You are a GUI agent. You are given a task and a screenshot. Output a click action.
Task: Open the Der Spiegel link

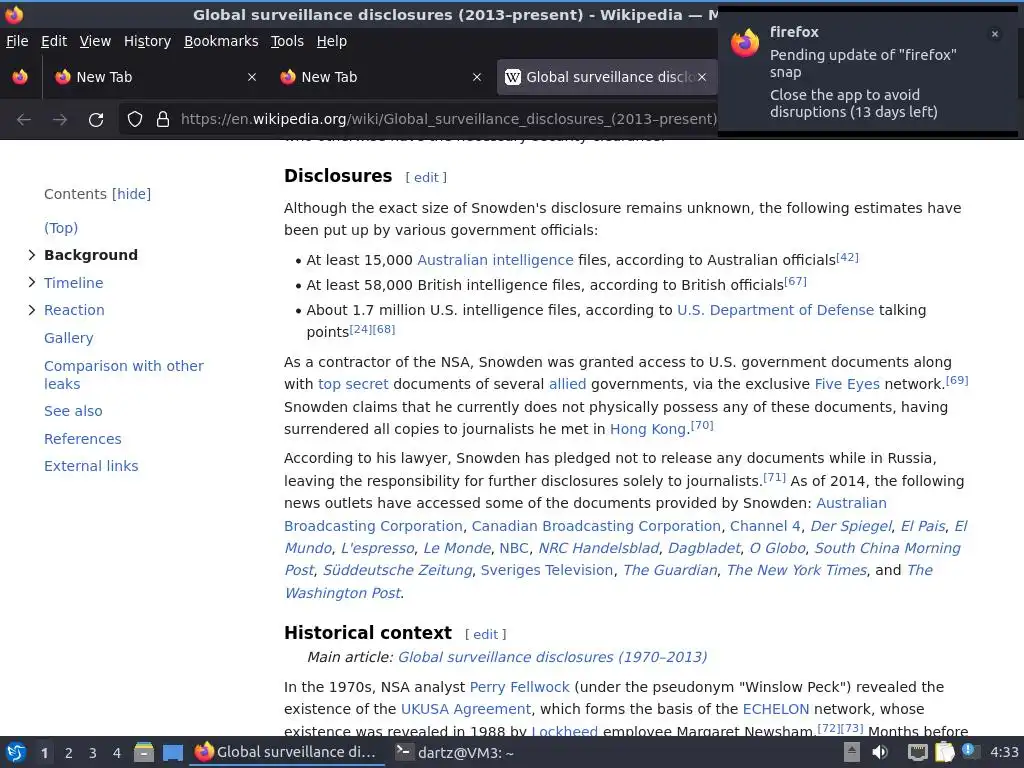coord(851,526)
